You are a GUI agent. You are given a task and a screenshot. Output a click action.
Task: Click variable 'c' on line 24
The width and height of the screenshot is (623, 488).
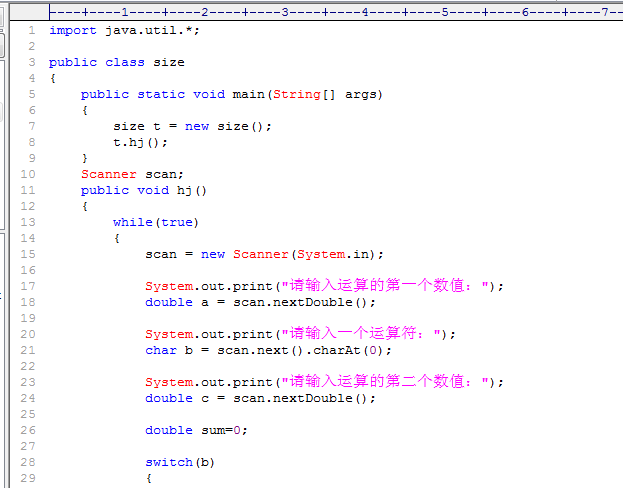(x=205, y=398)
